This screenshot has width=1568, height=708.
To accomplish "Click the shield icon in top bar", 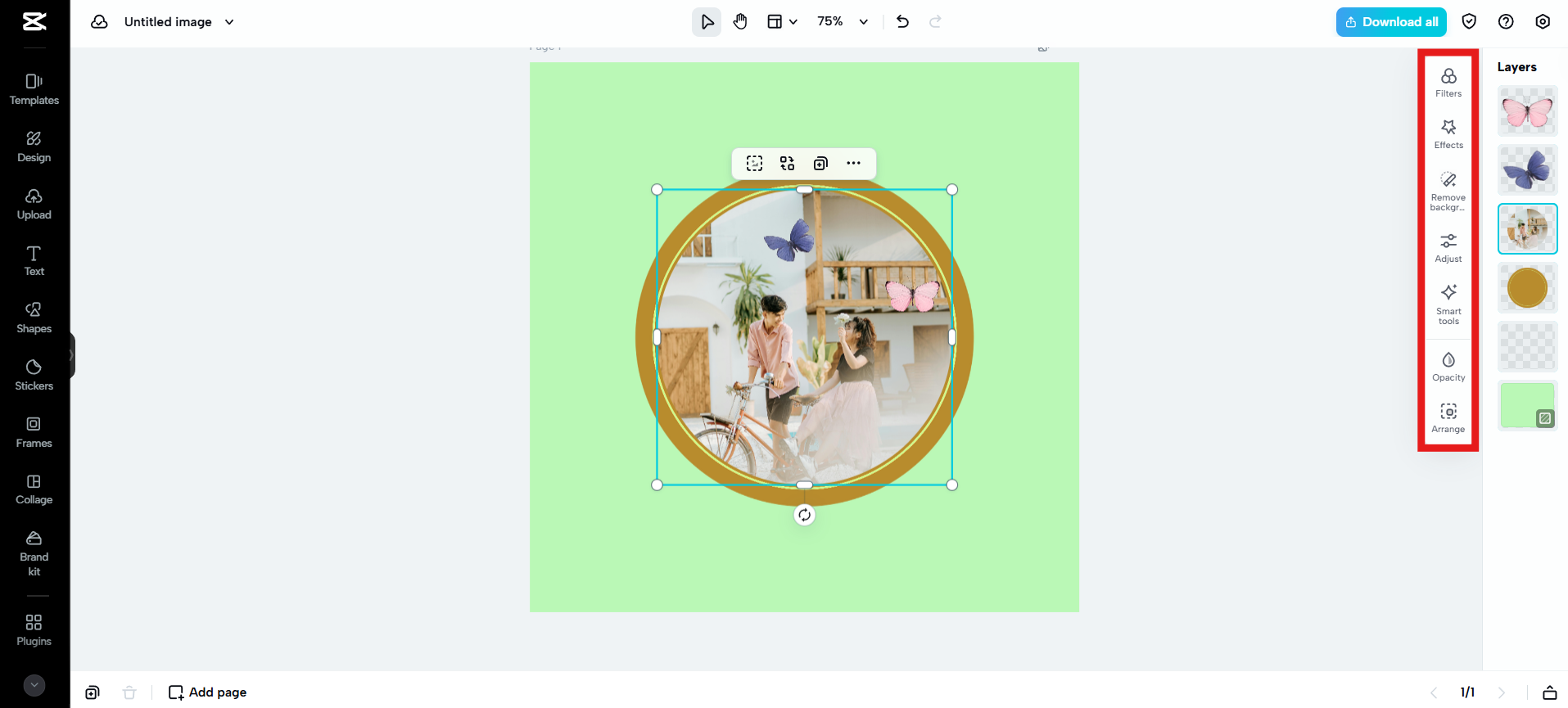I will [1469, 22].
